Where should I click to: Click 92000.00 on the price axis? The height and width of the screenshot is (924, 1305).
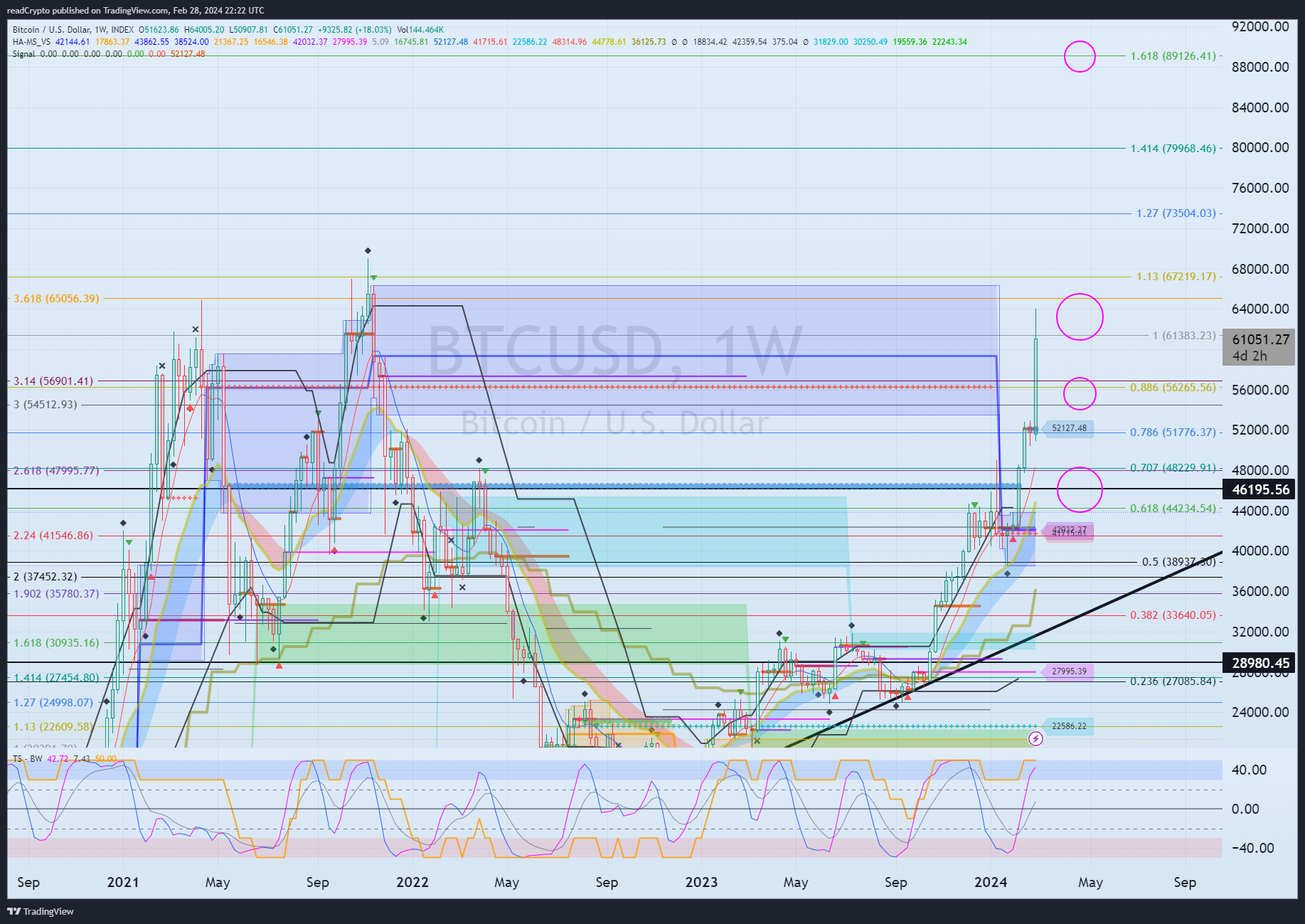[x=1260, y=27]
